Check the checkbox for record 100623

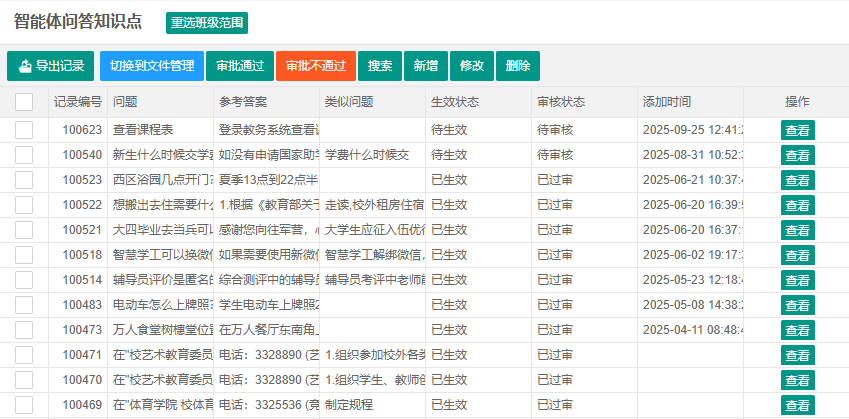(x=24, y=130)
